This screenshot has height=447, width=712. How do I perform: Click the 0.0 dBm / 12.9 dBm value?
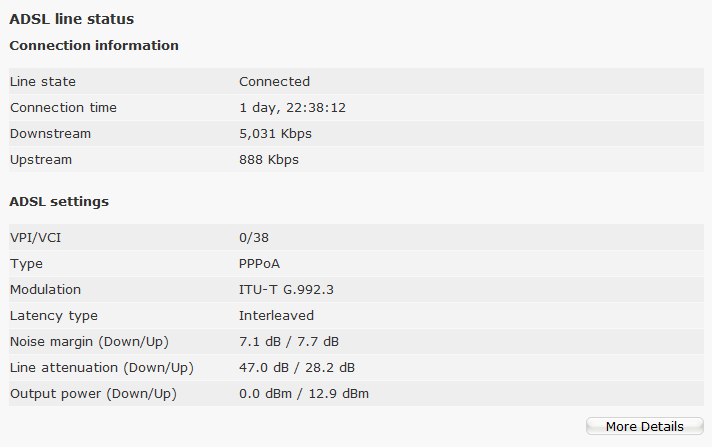(304, 393)
